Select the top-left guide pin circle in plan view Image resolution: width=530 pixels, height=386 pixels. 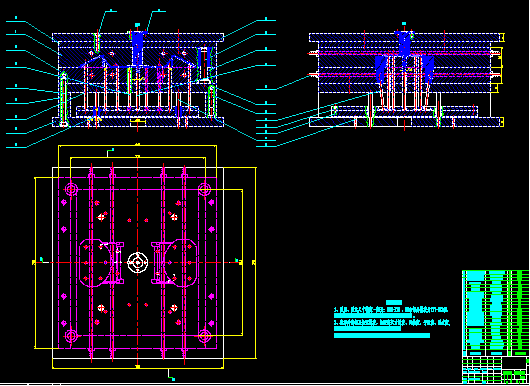pos(71,189)
